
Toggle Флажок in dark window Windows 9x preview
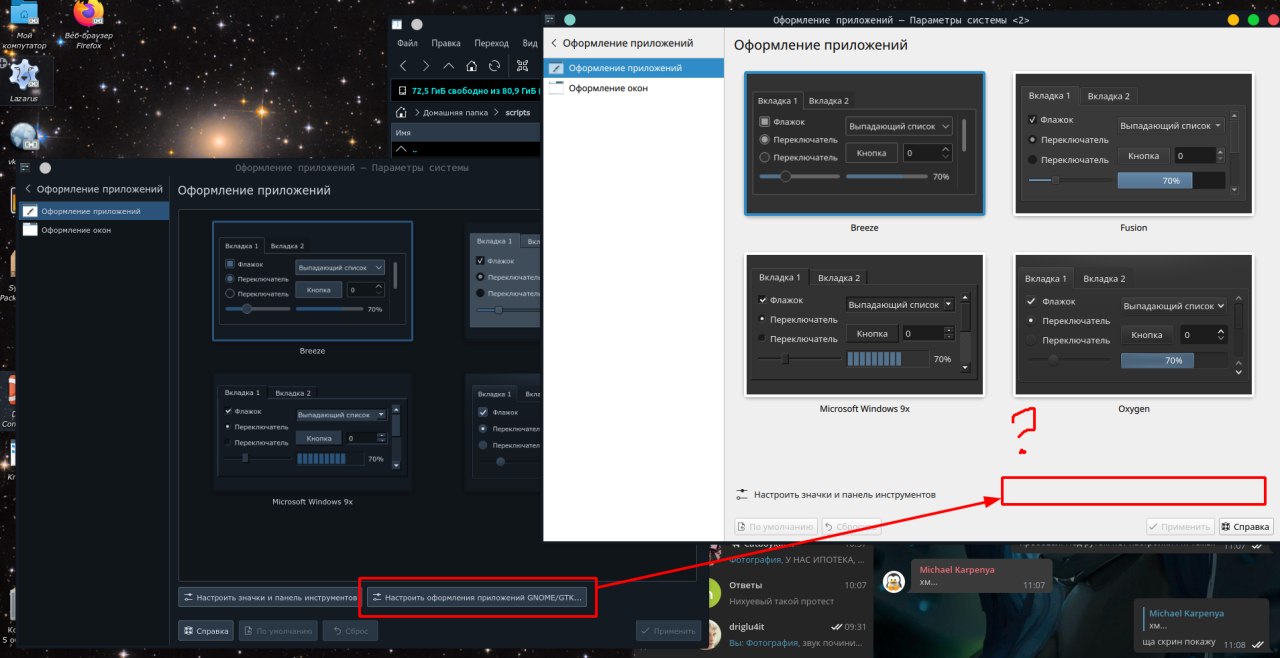(229, 411)
